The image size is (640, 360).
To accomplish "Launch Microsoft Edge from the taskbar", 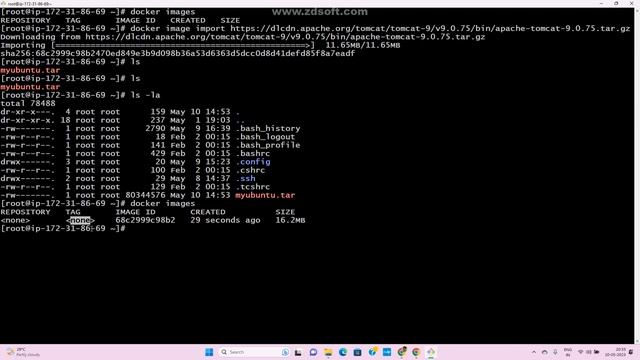I will coord(342,352).
